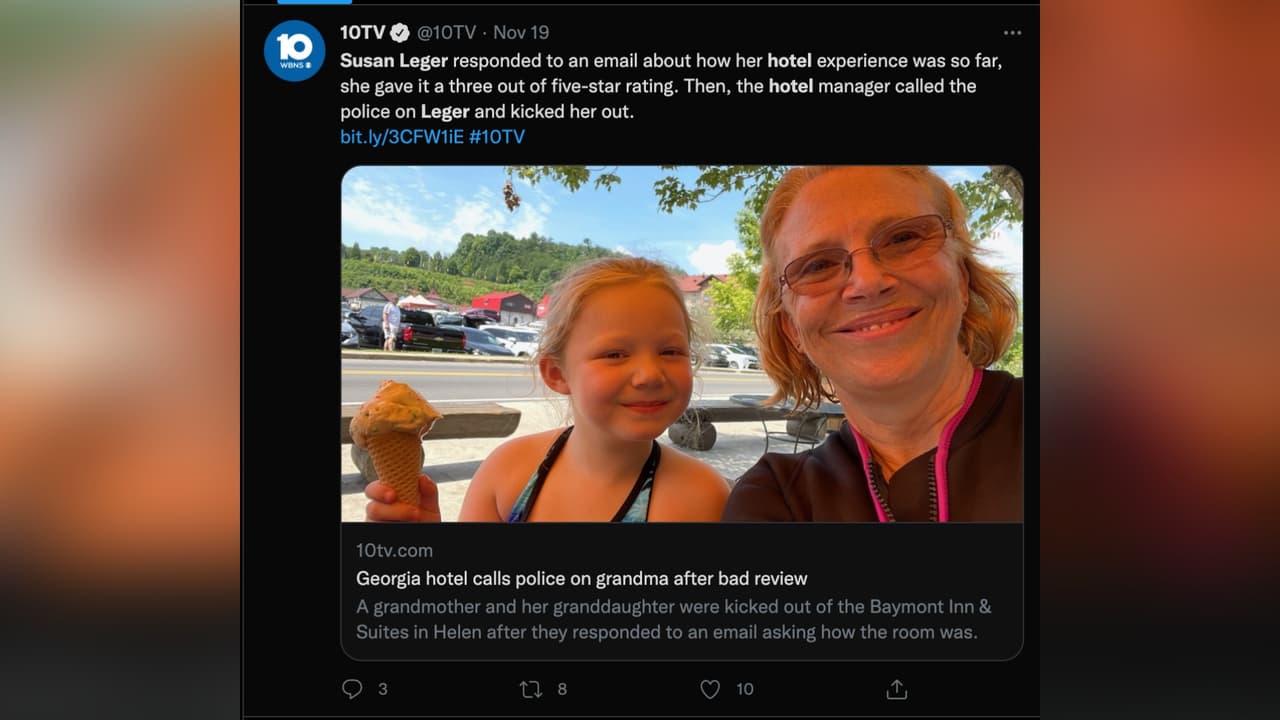Click the Nov 19 timestamp
Viewport: 1280px width, 720px height.
(521, 33)
